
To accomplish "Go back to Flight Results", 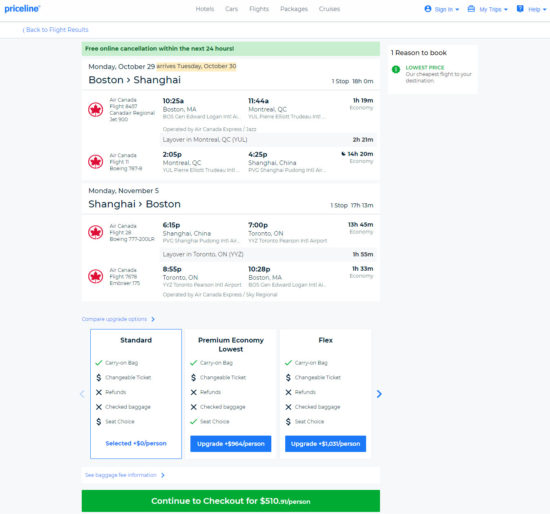I will (x=55, y=30).
